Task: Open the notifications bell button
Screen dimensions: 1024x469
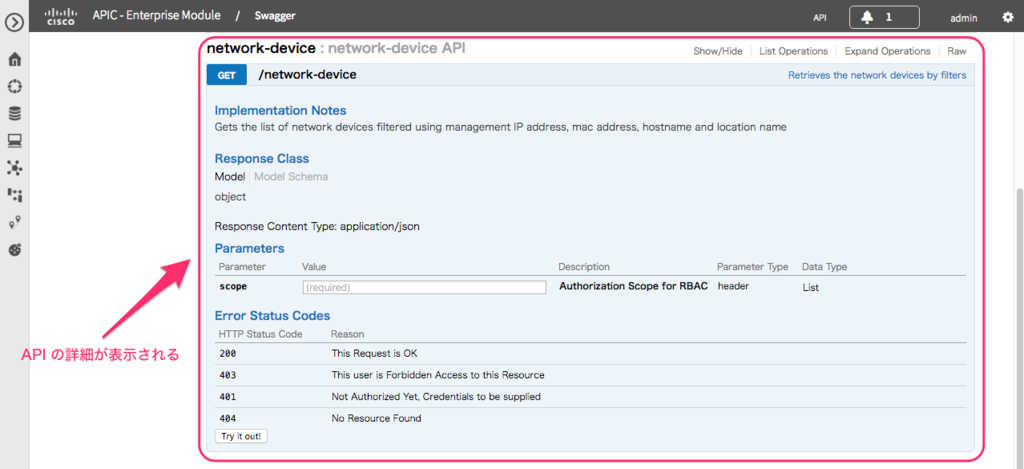Action: pos(884,18)
